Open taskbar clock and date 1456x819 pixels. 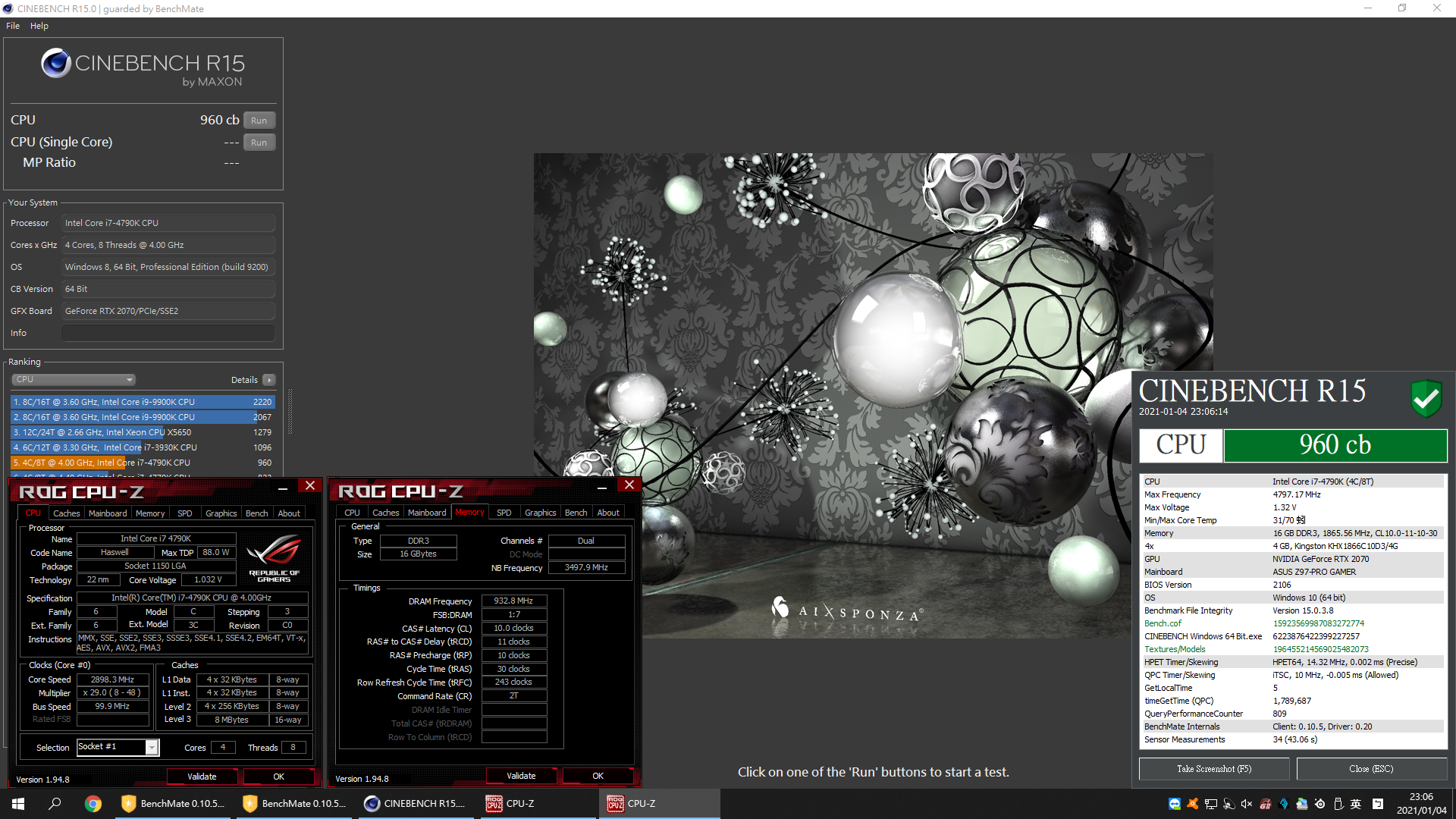1421,804
